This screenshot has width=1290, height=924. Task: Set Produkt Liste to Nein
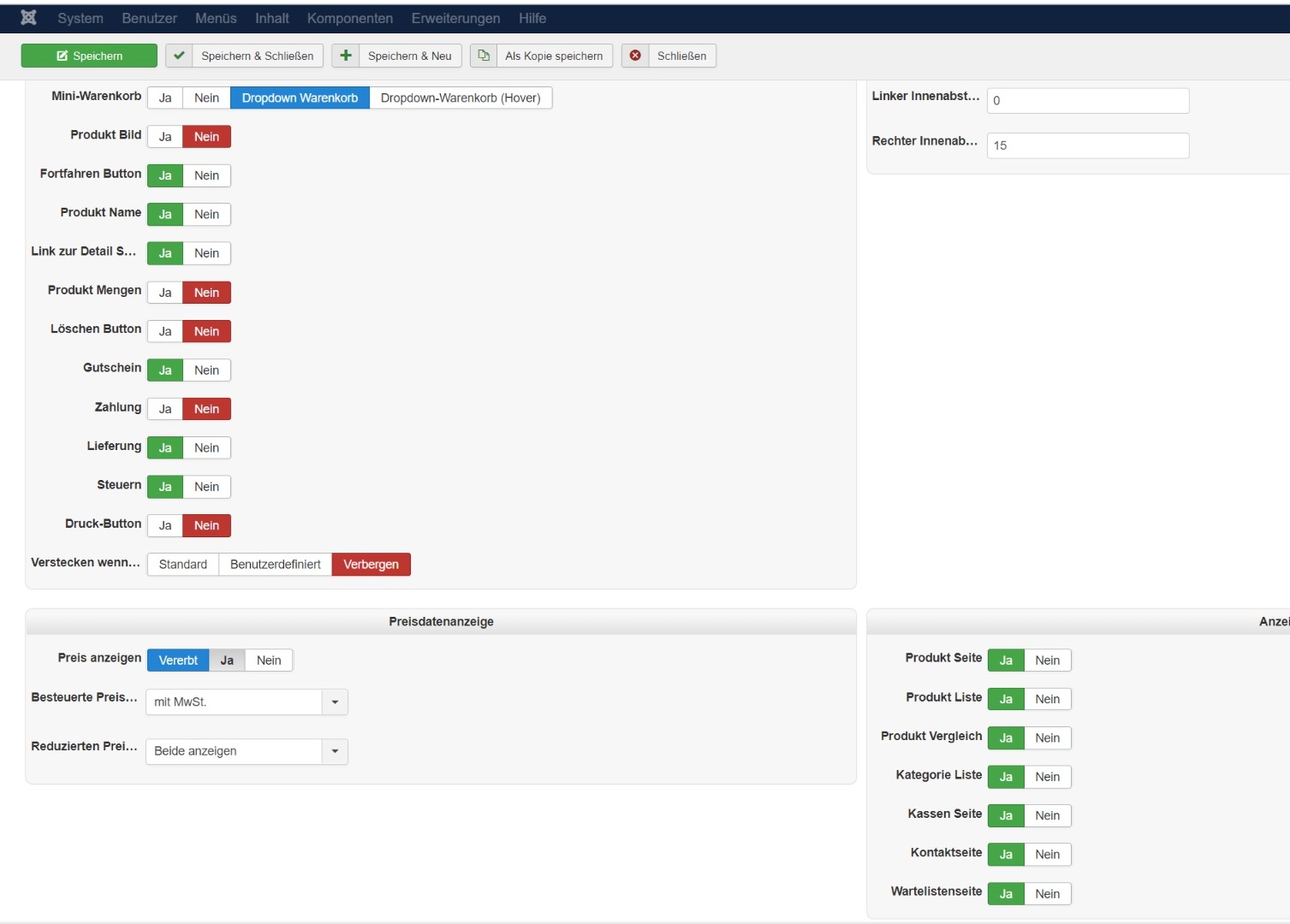[1048, 699]
